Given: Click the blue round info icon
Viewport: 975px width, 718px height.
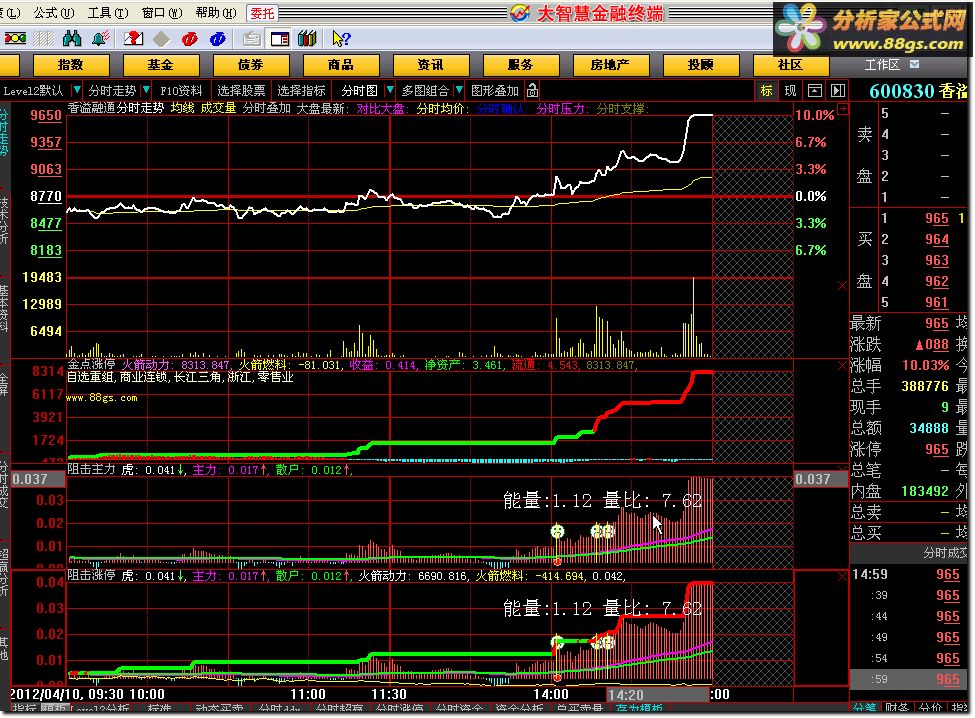Looking at the screenshot, I should coord(218,39).
